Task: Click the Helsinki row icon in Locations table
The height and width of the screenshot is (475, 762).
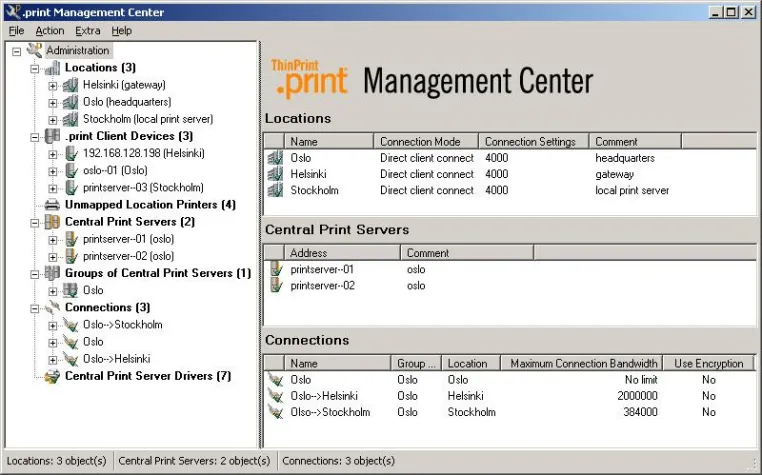Action: tap(275, 174)
